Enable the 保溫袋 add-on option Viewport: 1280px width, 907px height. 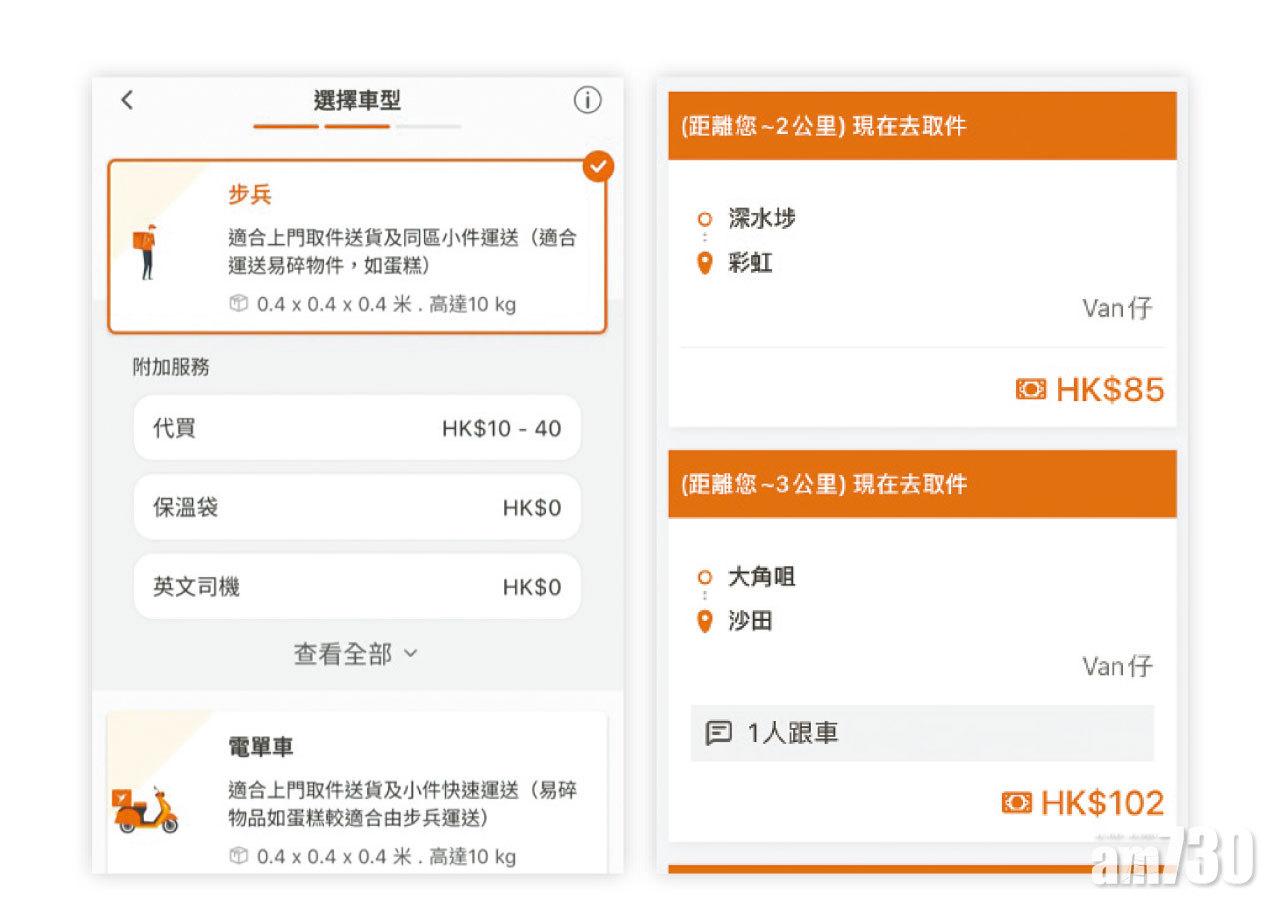pyautogui.click(x=357, y=508)
